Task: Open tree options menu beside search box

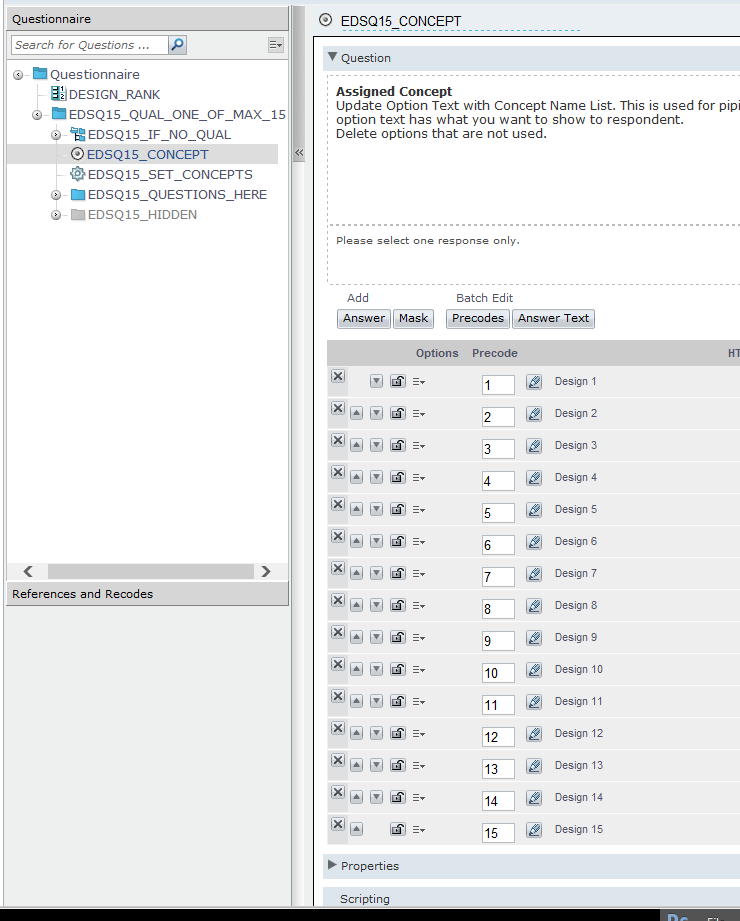Action: (275, 45)
